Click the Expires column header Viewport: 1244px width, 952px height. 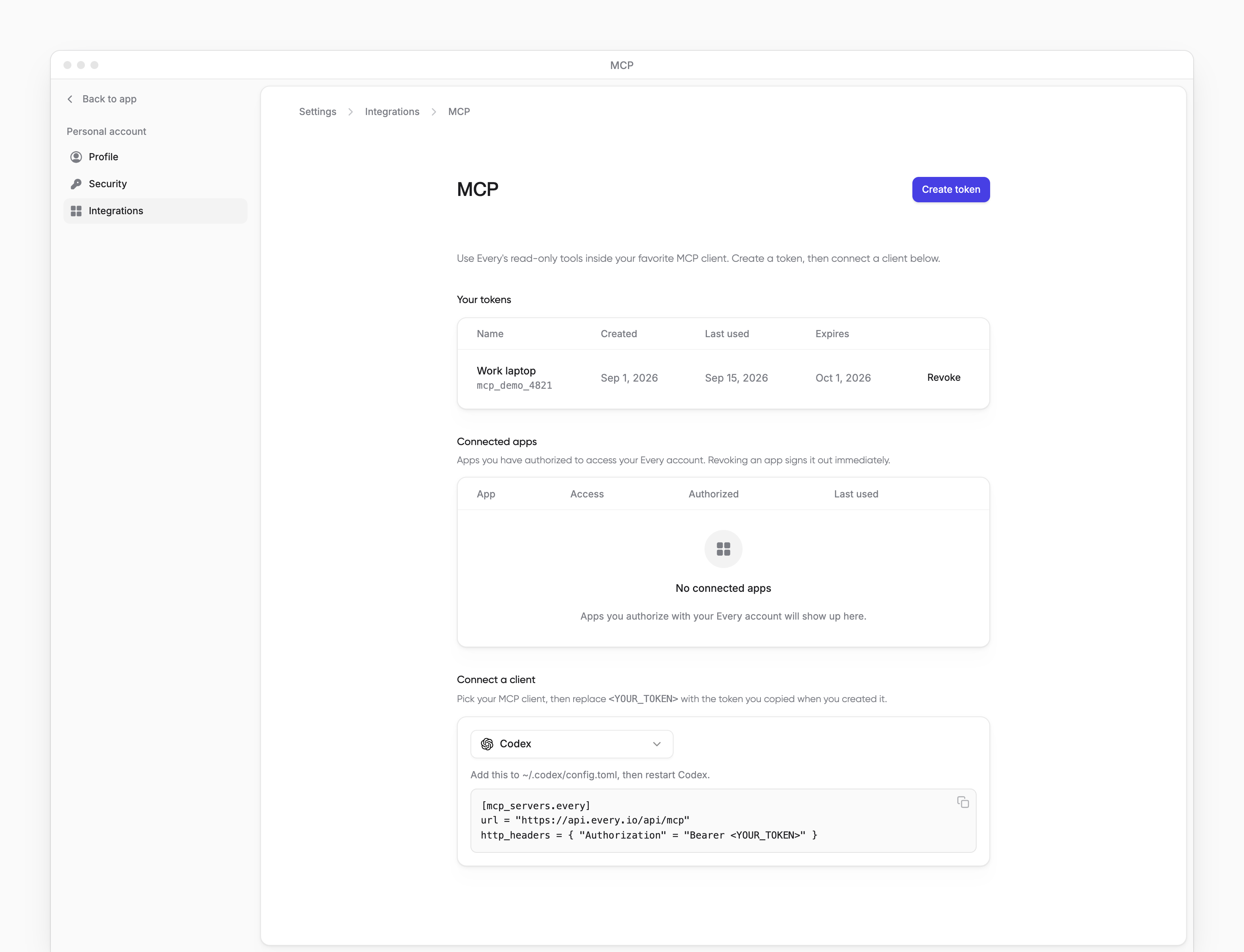[831, 334]
